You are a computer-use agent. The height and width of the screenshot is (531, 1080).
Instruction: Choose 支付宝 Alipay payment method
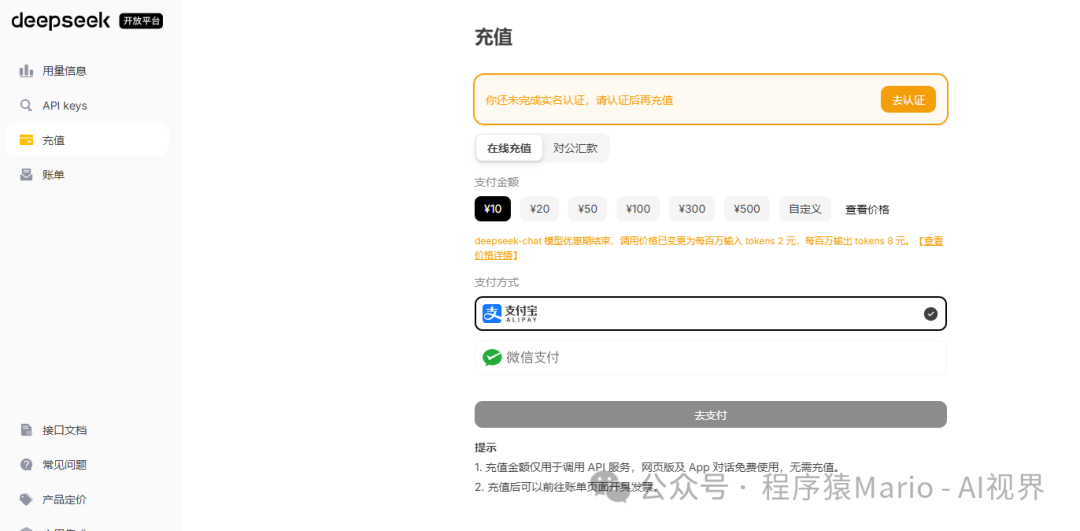(x=710, y=314)
